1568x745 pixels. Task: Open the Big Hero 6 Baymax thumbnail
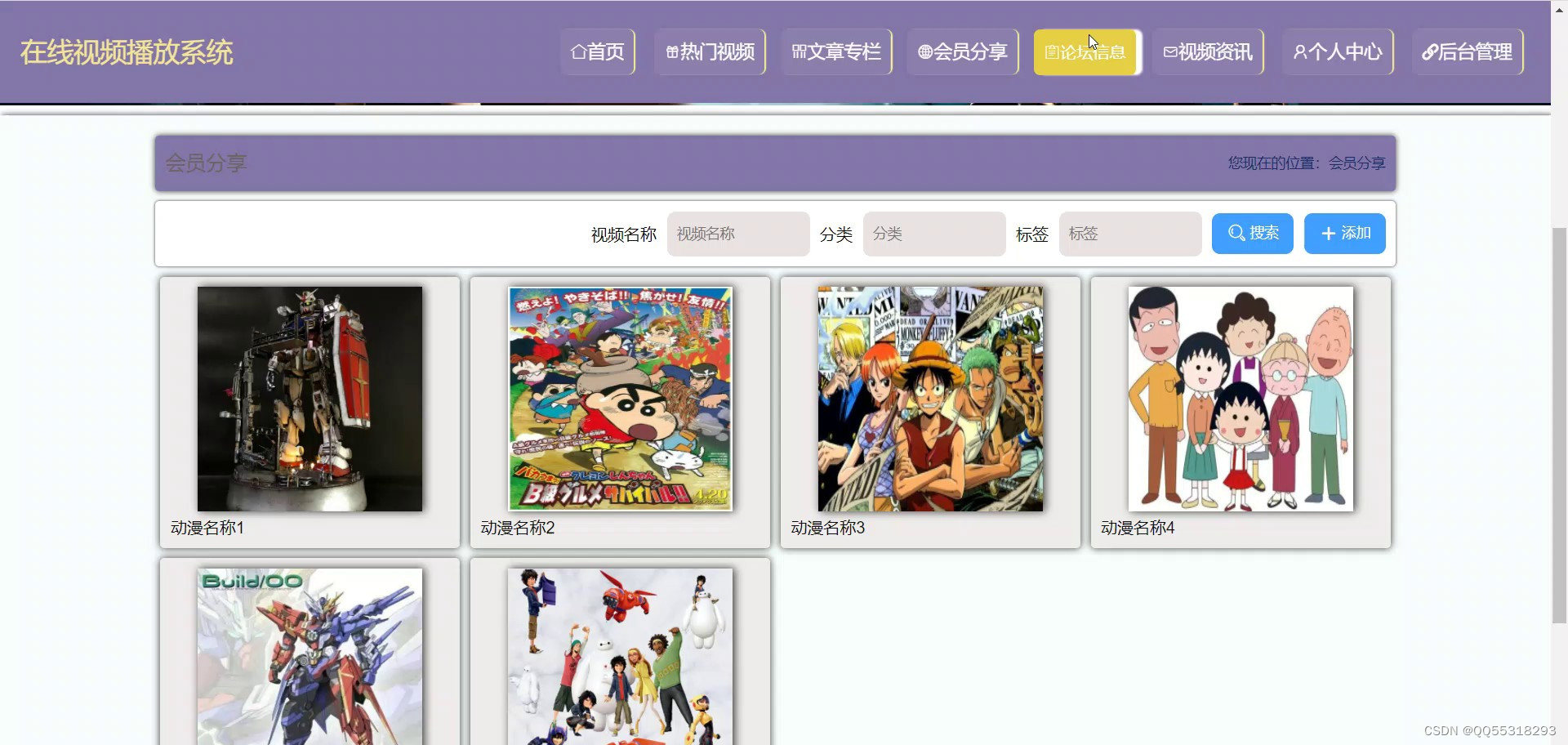[x=620, y=657]
